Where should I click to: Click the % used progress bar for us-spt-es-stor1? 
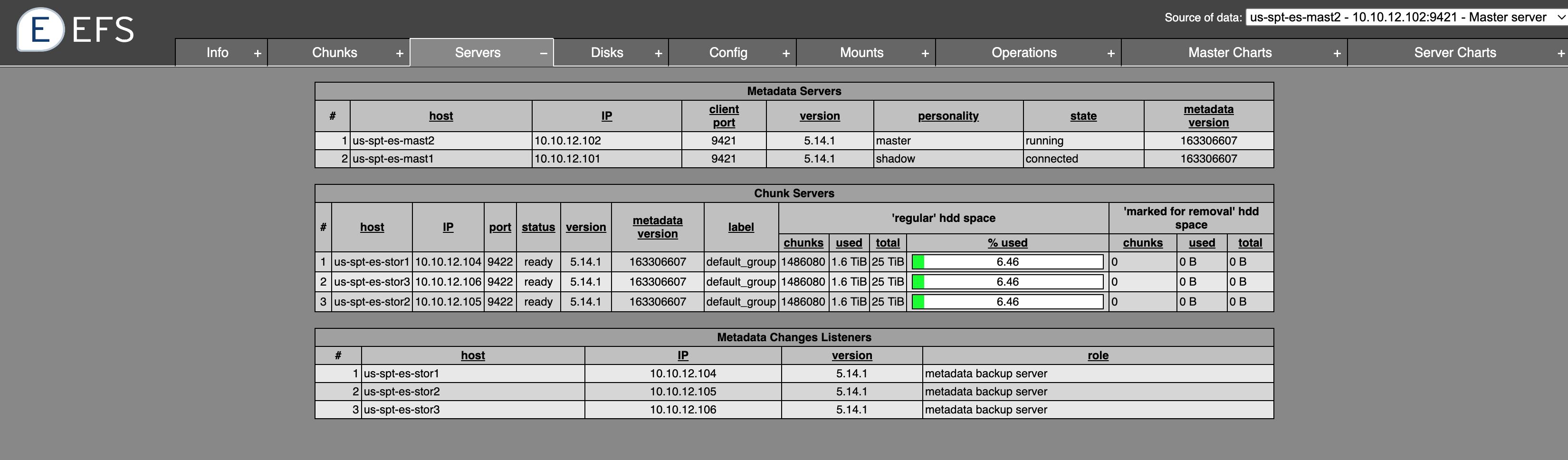pos(1007,262)
